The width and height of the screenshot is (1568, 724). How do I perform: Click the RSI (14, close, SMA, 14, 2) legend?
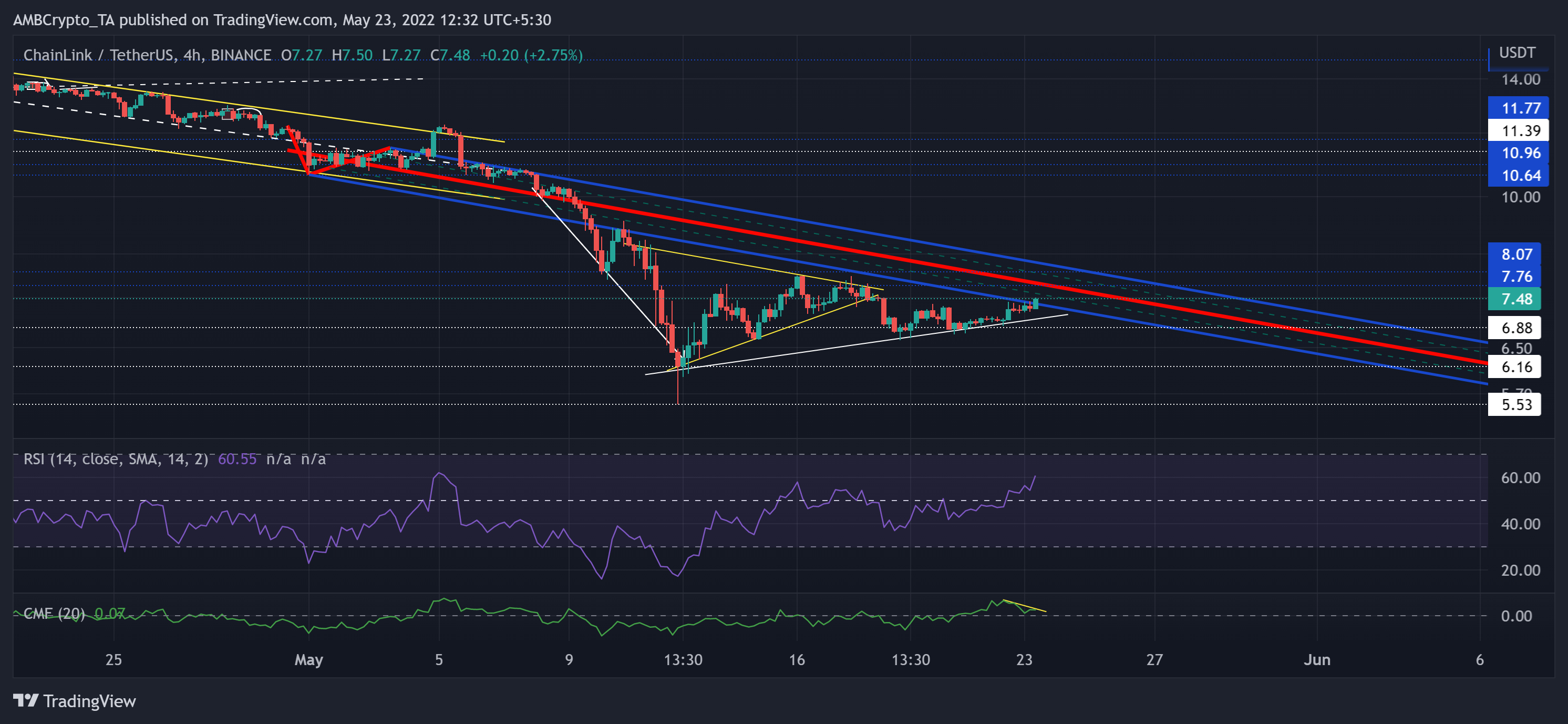click(x=116, y=459)
